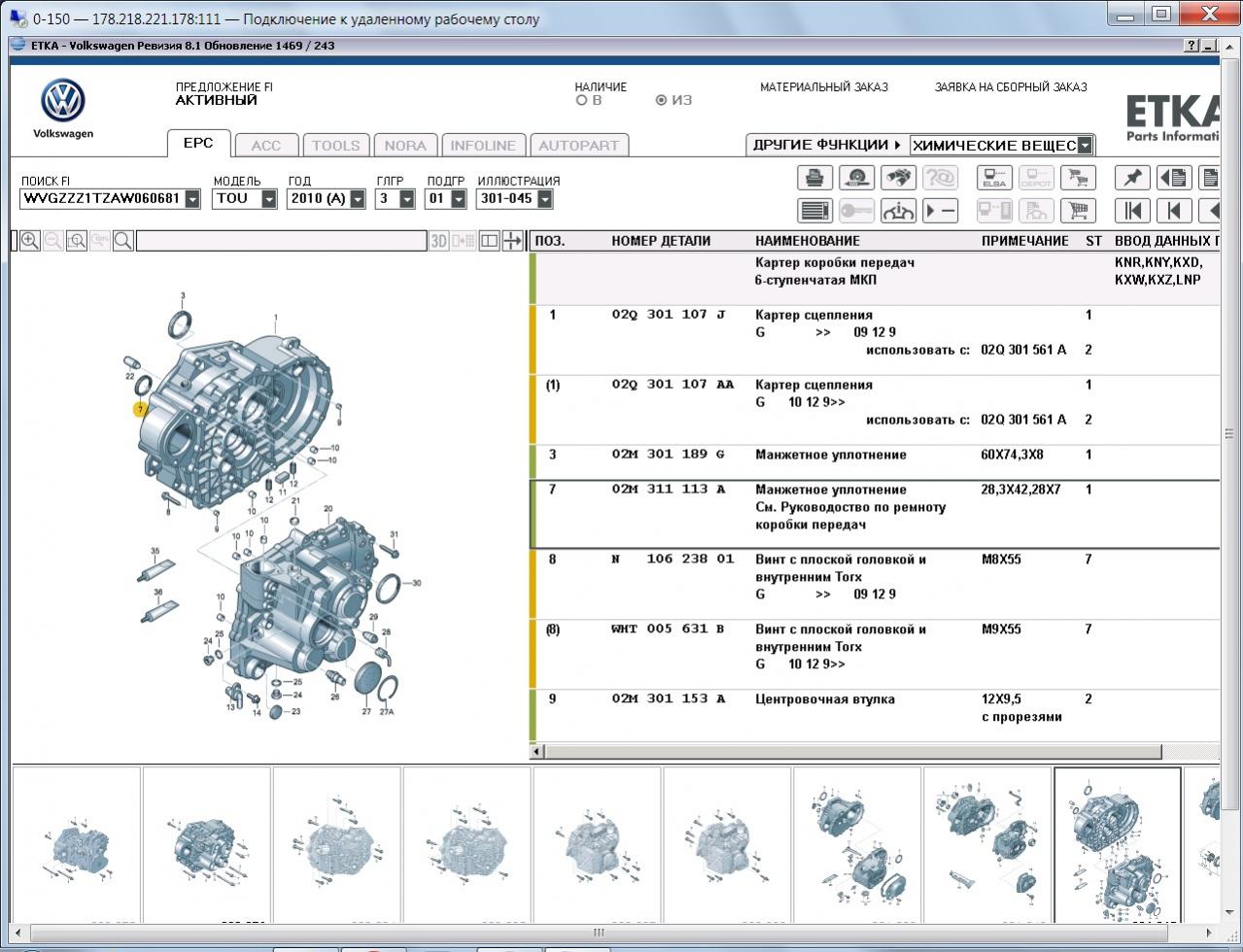Click the parts table horizontal scrollbar

pos(852,752)
